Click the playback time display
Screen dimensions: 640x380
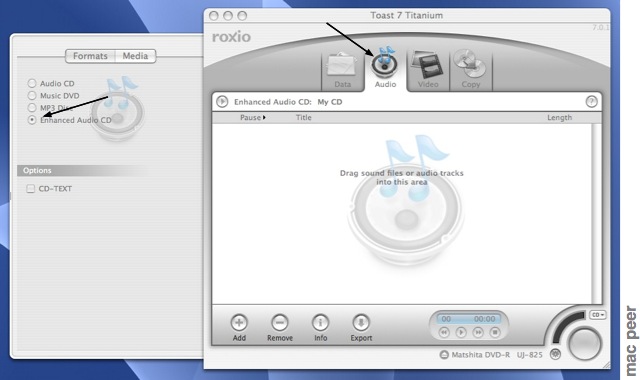point(469,319)
